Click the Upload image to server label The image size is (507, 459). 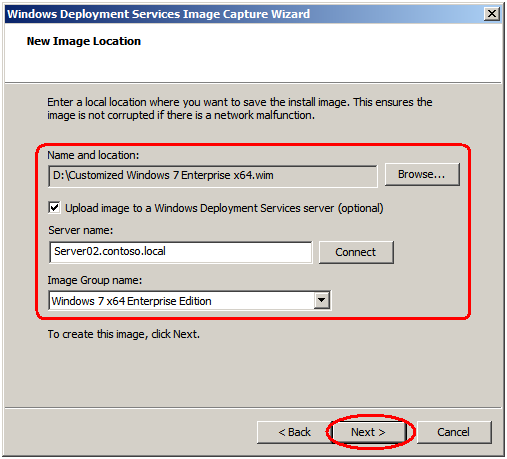tap(224, 208)
